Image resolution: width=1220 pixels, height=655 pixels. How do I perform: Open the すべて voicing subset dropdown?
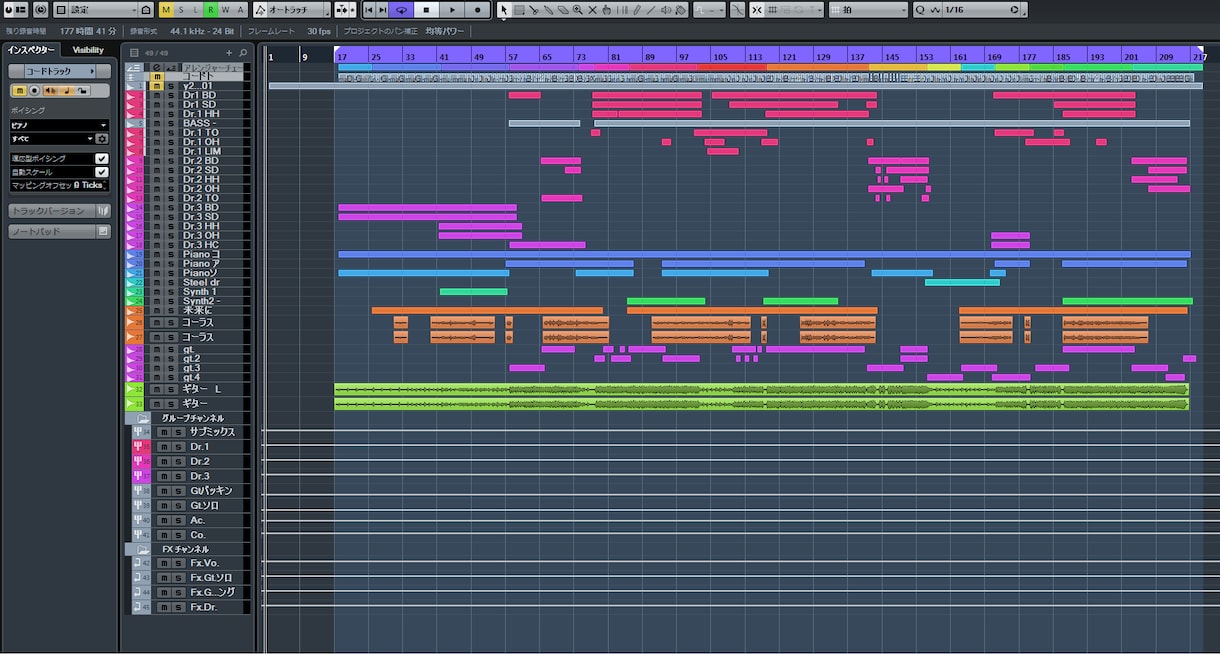[52, 138]
